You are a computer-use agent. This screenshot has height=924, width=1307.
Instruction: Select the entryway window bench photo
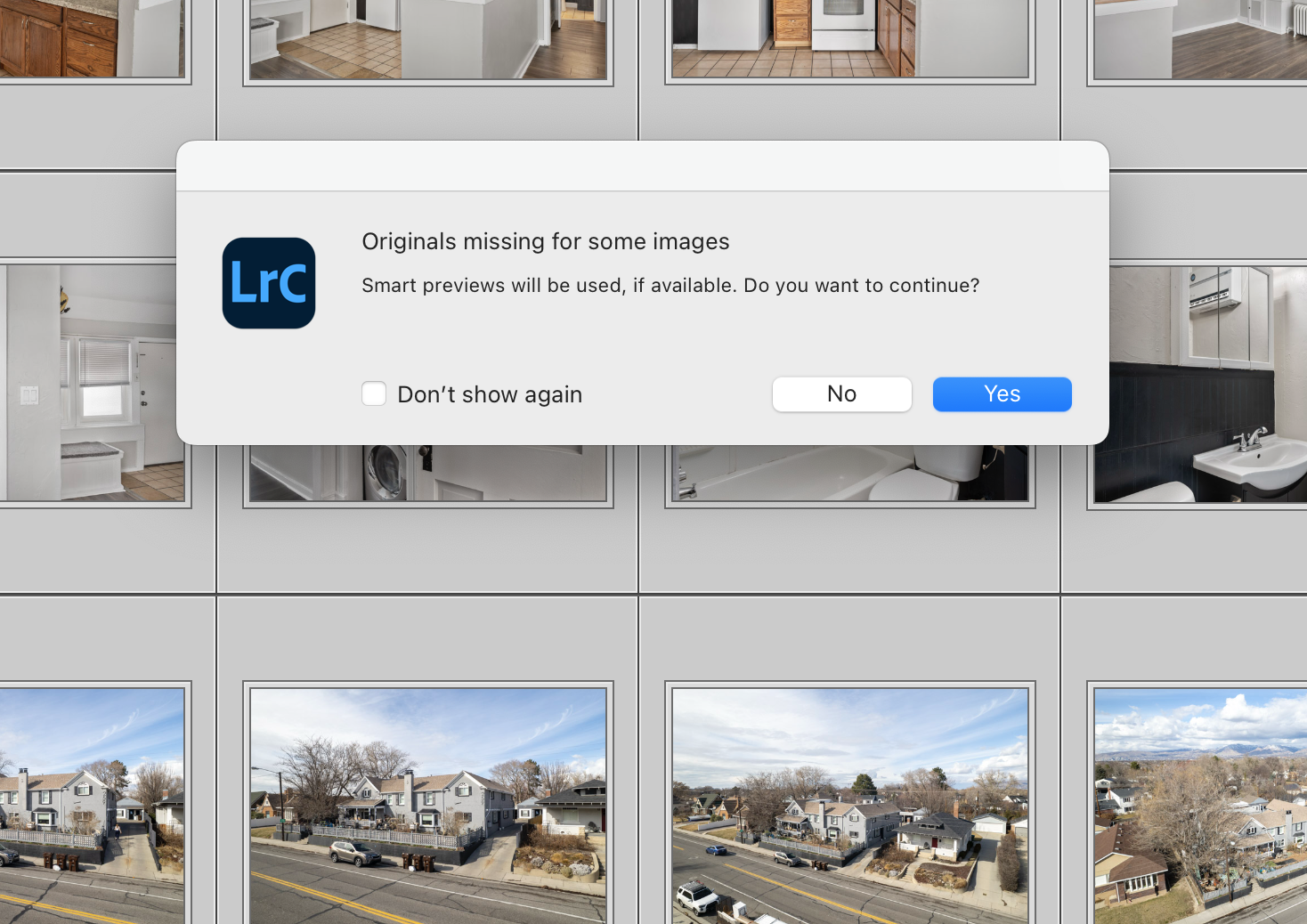pos(92,383)
